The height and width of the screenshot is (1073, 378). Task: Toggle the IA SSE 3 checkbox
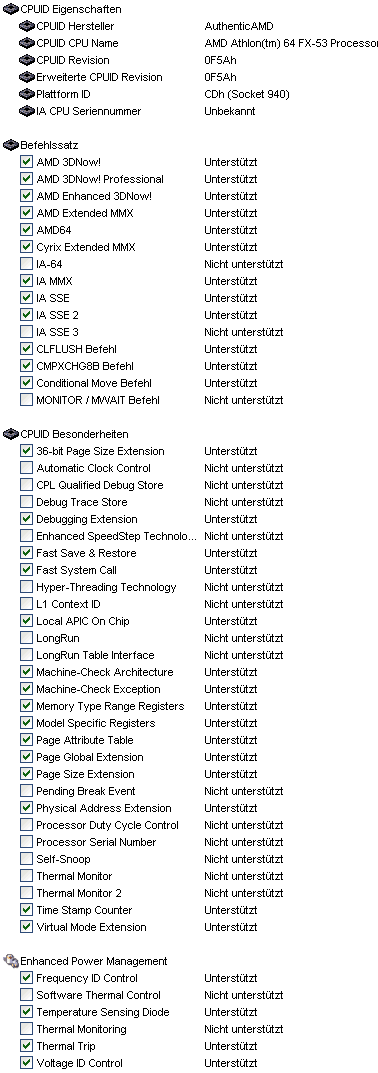[26, 332]
